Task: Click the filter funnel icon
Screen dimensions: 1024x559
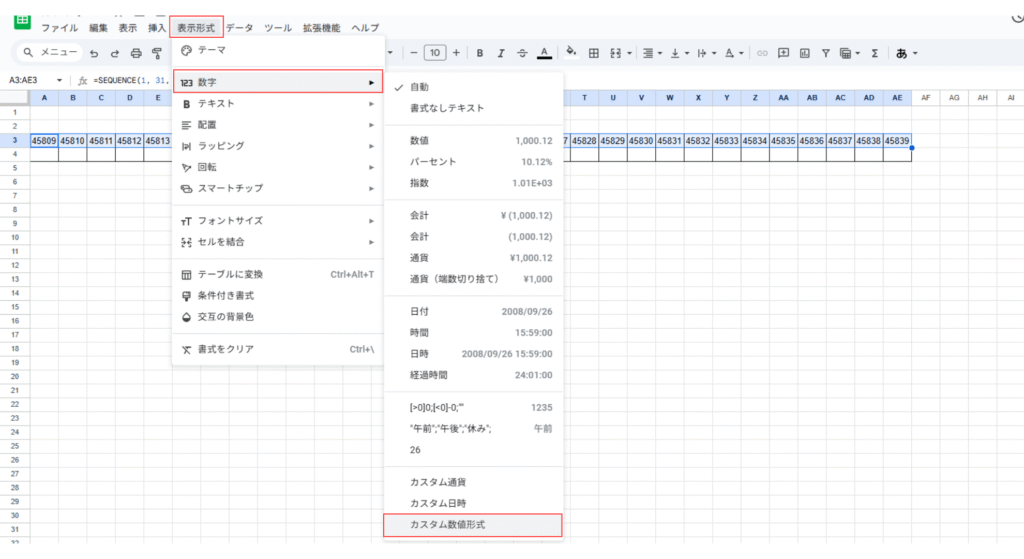Action: coord(826,53)
